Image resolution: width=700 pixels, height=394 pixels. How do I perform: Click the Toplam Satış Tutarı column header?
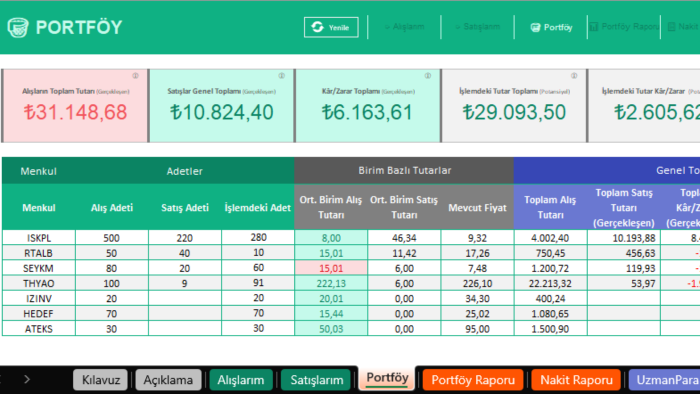pyautogui.click(x=624, y=207)
